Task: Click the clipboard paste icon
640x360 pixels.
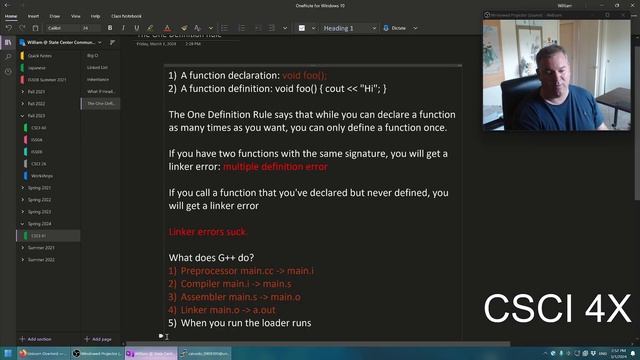Action: pyautogui.click(x=36, y=28)
